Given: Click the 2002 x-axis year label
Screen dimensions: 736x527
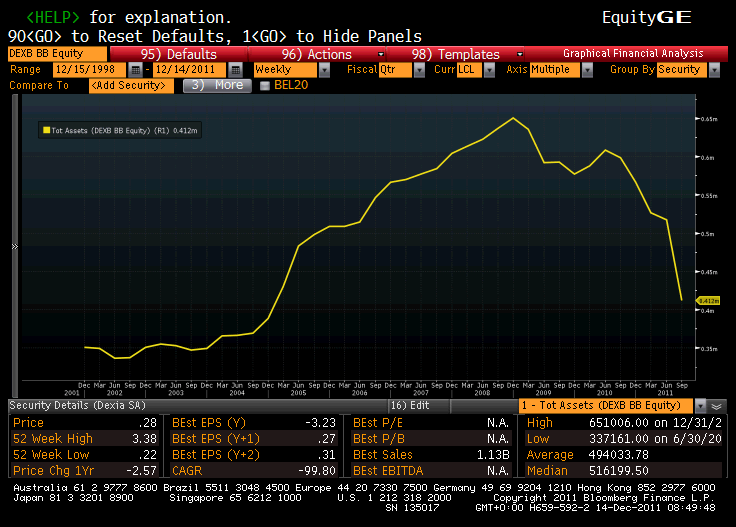Looking at the screenshot, I should (115, 393).
